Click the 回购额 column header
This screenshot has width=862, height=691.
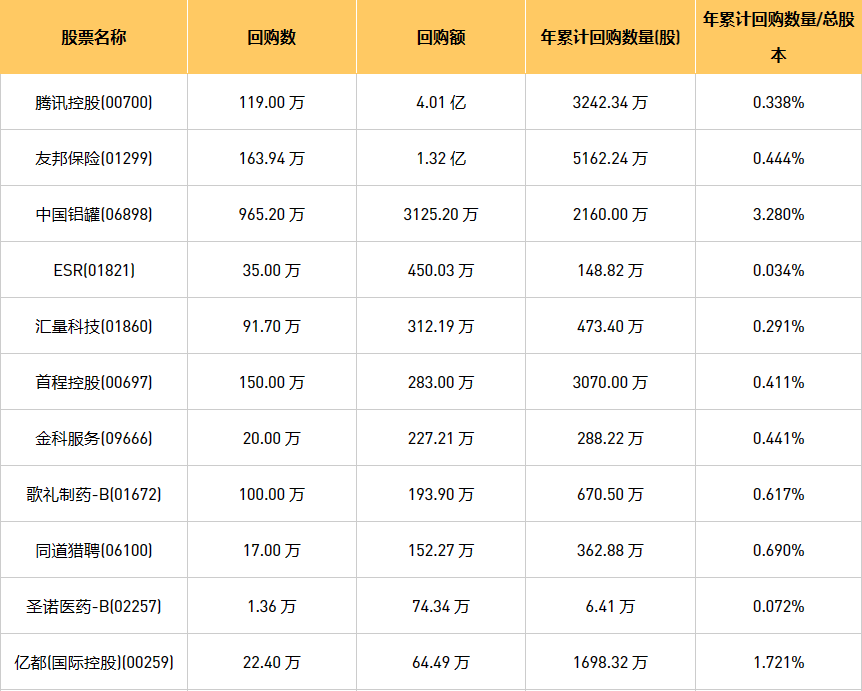[x=441, y=38]
